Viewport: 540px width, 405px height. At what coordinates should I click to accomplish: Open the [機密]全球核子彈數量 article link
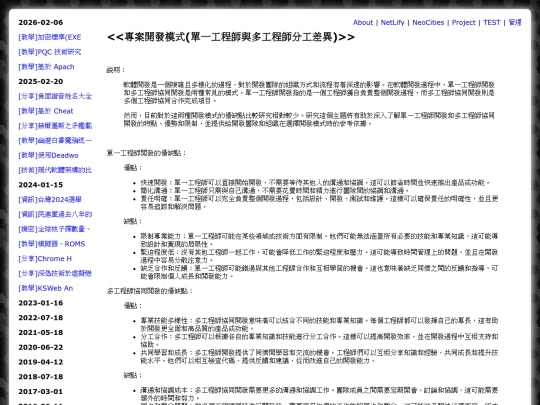54,229
